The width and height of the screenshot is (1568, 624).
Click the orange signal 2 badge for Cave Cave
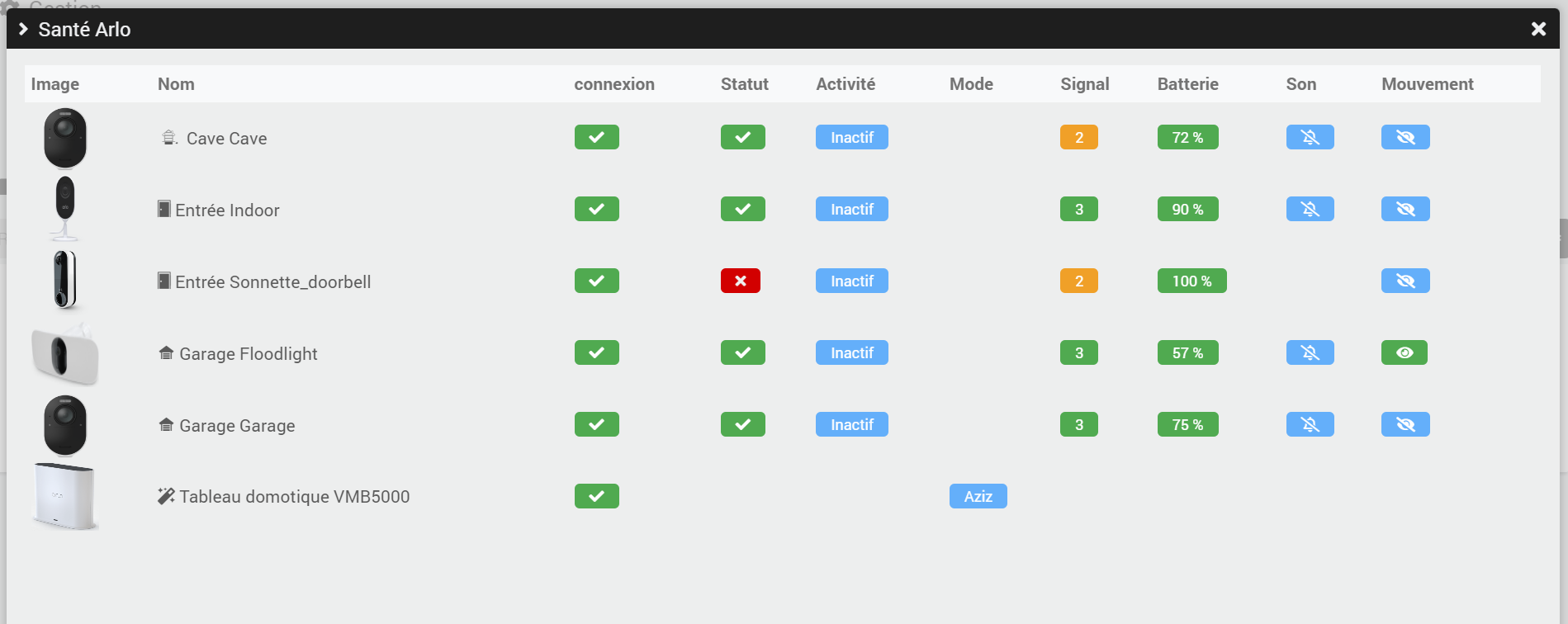(1078, 137)
